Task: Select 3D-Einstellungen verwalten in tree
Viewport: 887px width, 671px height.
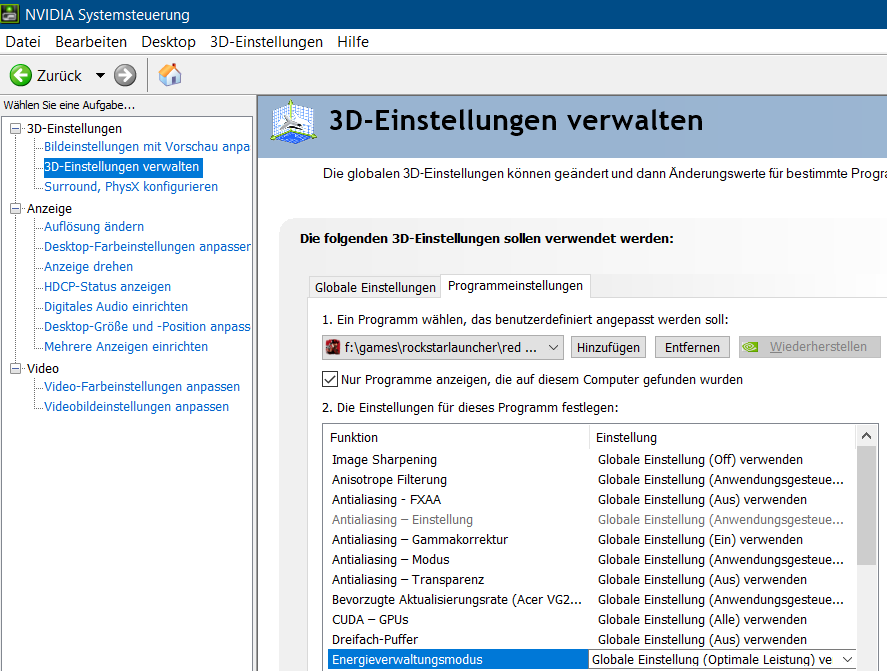Action: [122, 167]
